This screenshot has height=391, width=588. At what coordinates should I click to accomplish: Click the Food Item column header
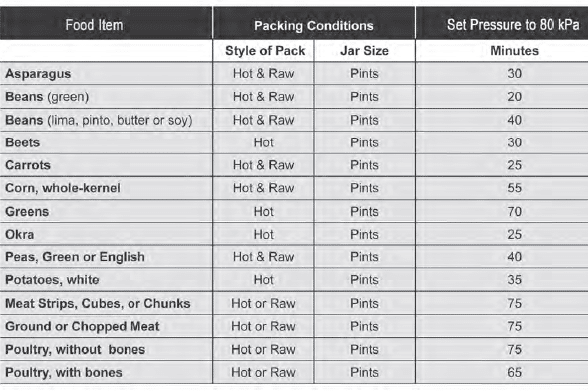pos(94,25)
